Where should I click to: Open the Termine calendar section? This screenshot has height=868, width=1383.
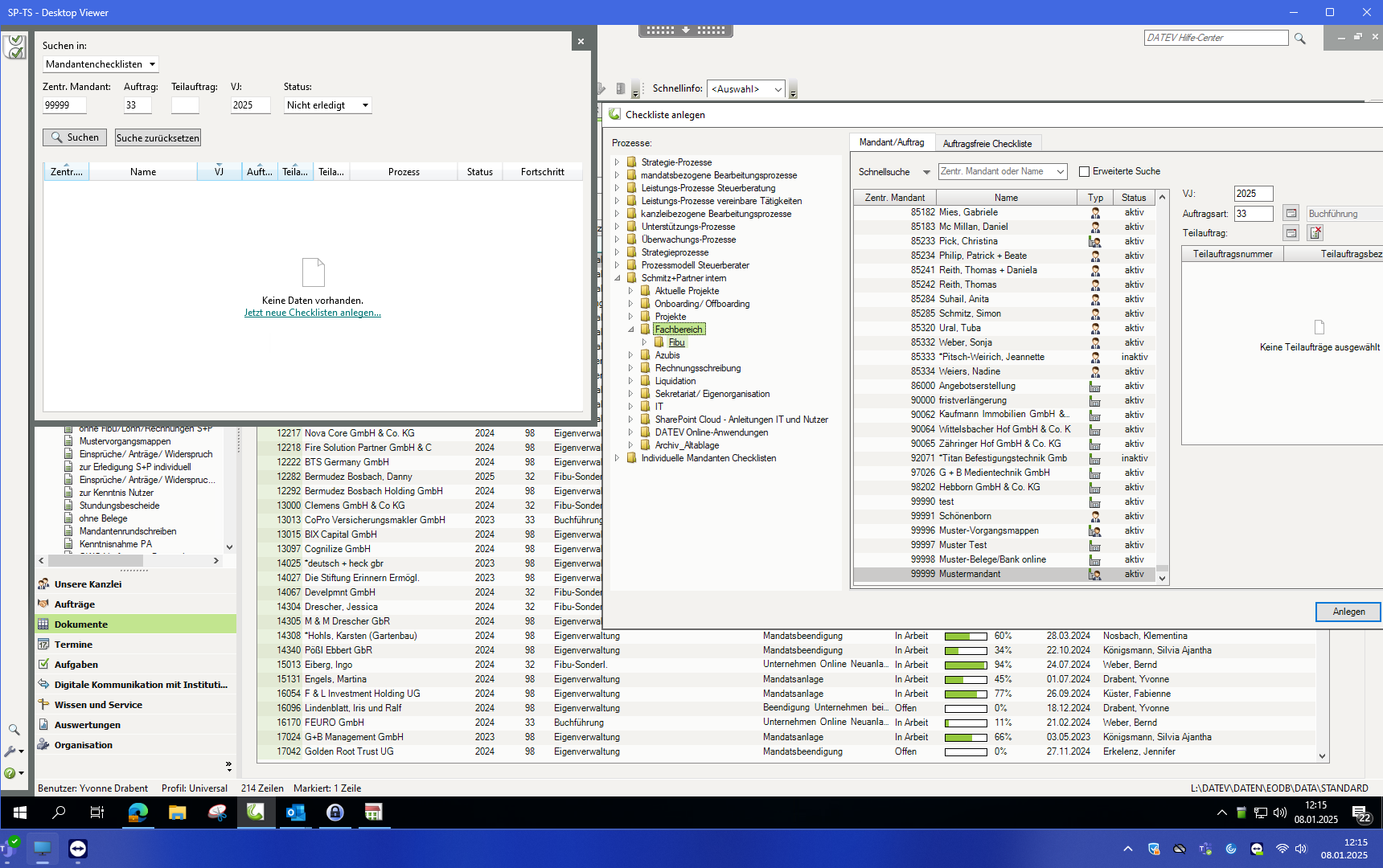(x=73, y=645)
